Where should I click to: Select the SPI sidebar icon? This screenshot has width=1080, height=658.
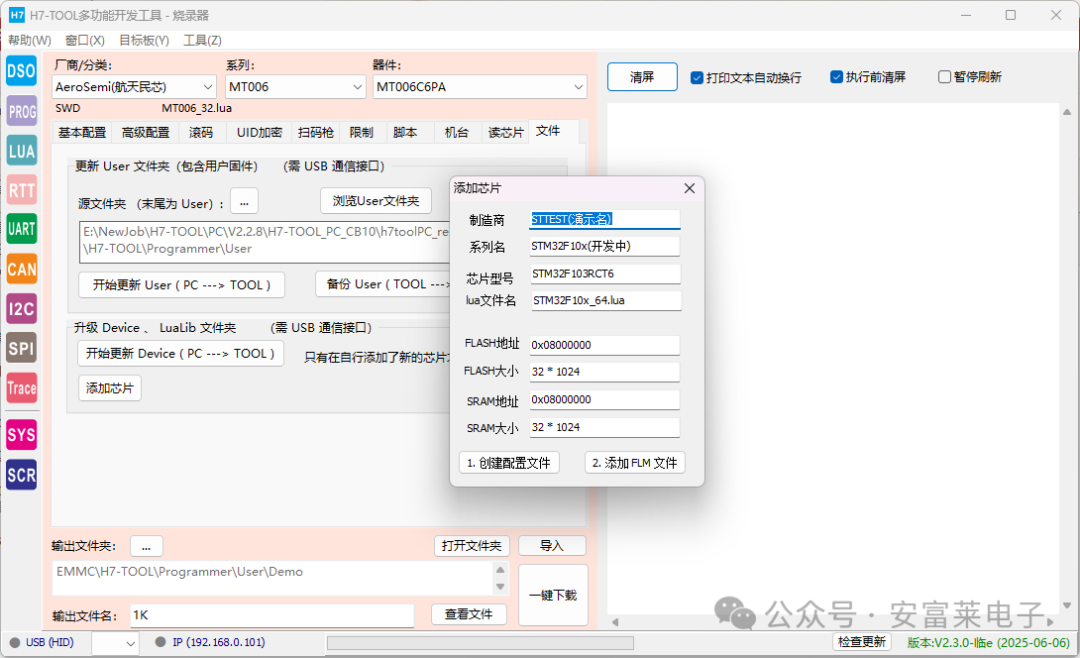[x=21, y=348]
